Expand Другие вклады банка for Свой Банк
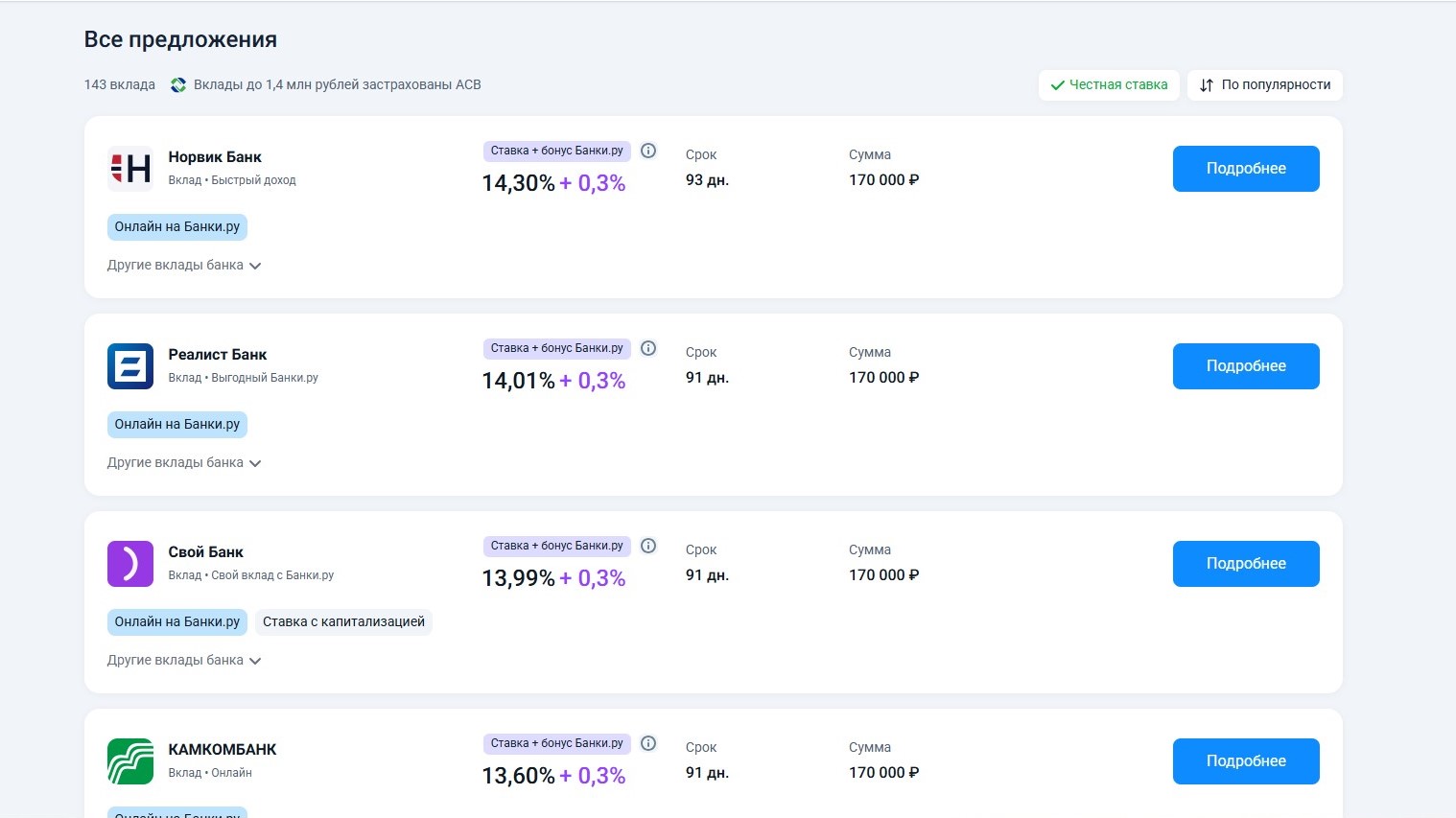 pos(184,661)
